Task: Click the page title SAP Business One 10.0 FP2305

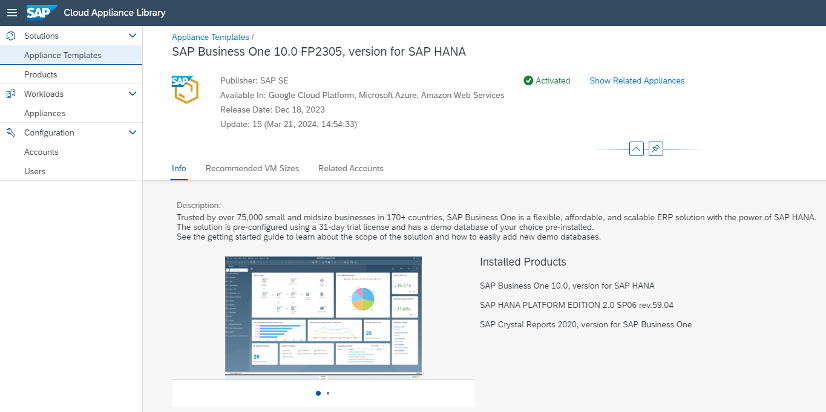Action: tap(319, 52)
